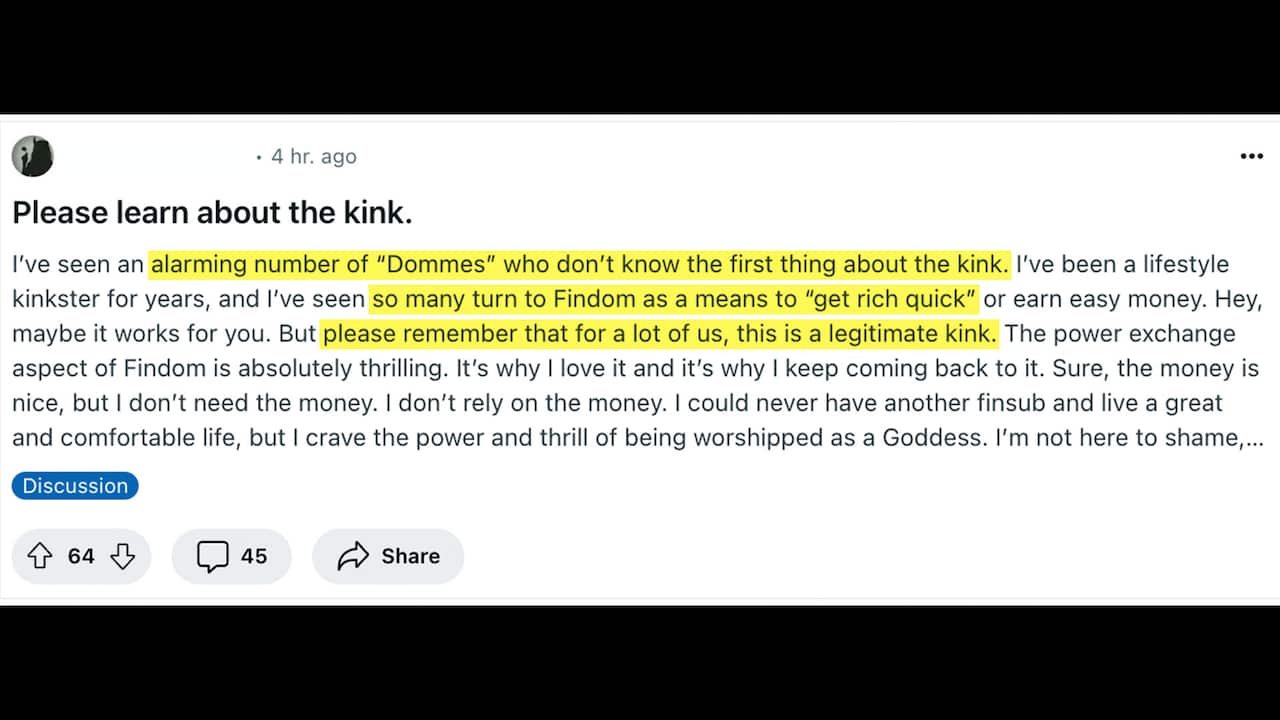The image size is (1280, 720).
Task: Click the Share arrow icon
Action: [351, 556]
